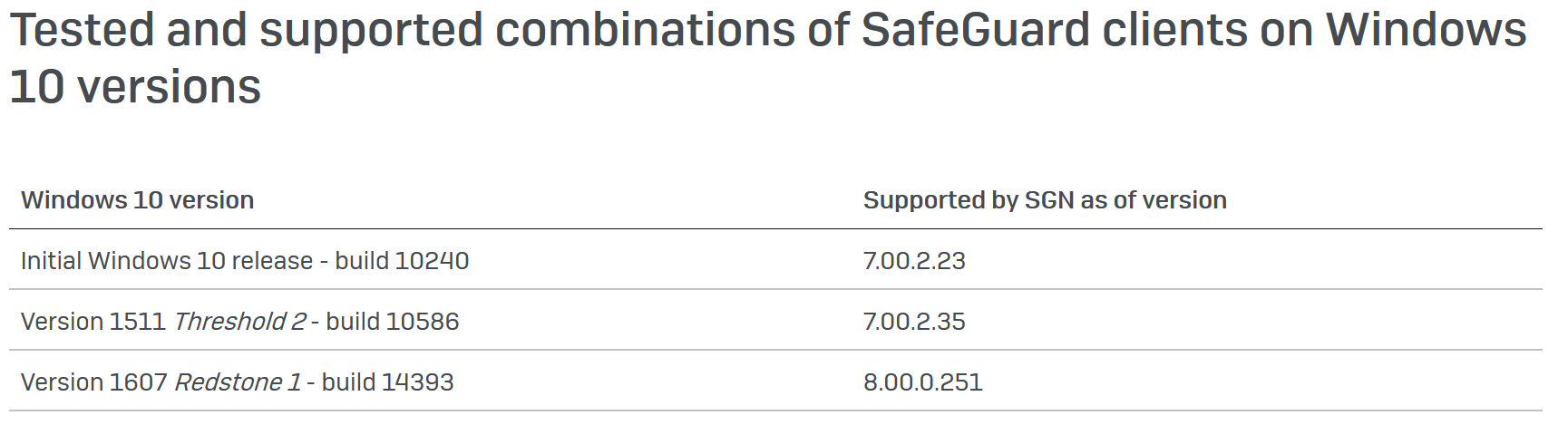Click the 'build 10240' text
The image size is (1568, 425).
coord(402,261)
